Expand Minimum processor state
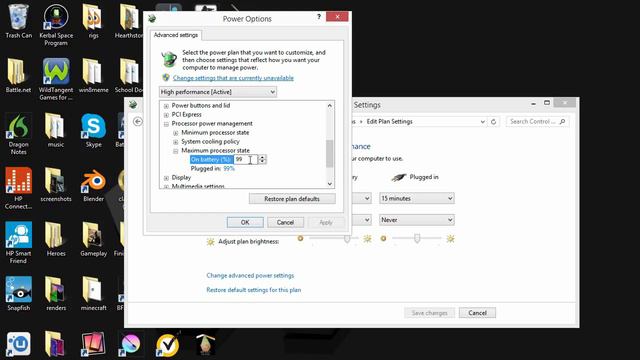The image size is (640, 360). 176,133
